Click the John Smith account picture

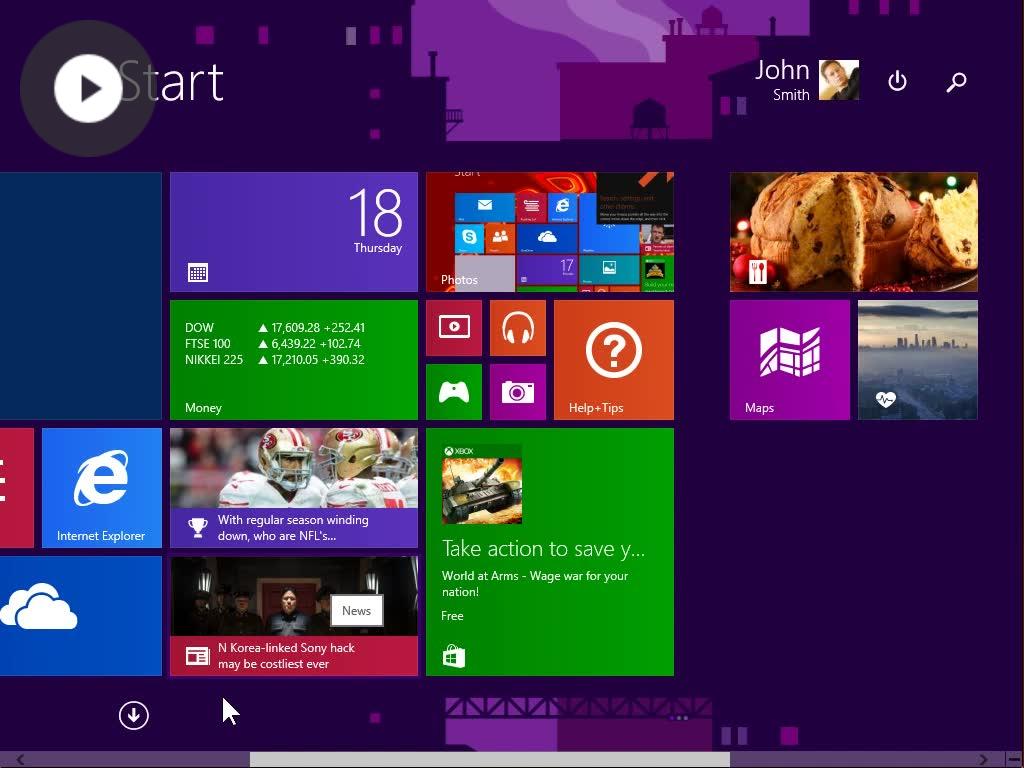point(839,80)
